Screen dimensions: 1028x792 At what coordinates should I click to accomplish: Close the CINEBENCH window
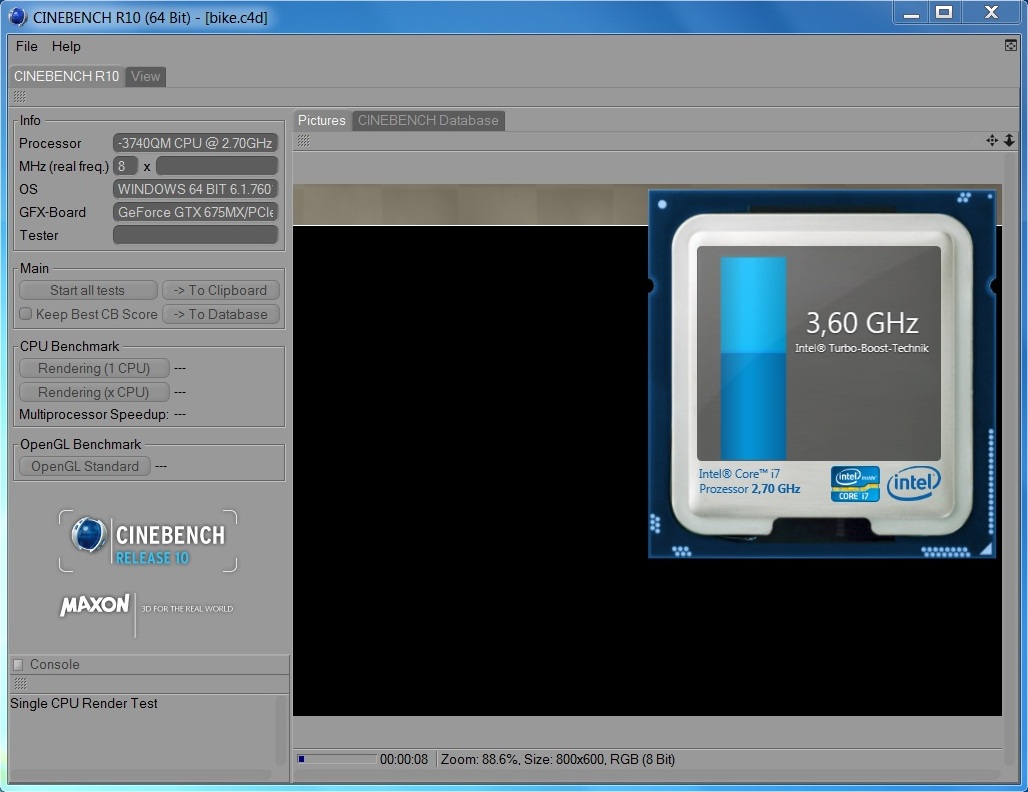[991, 12]
